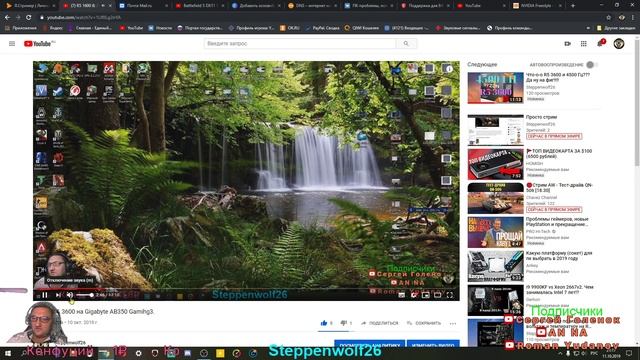Click the СОХРАНИТЬ save button
Screen dimensions: 640x360
click(424, 323)
